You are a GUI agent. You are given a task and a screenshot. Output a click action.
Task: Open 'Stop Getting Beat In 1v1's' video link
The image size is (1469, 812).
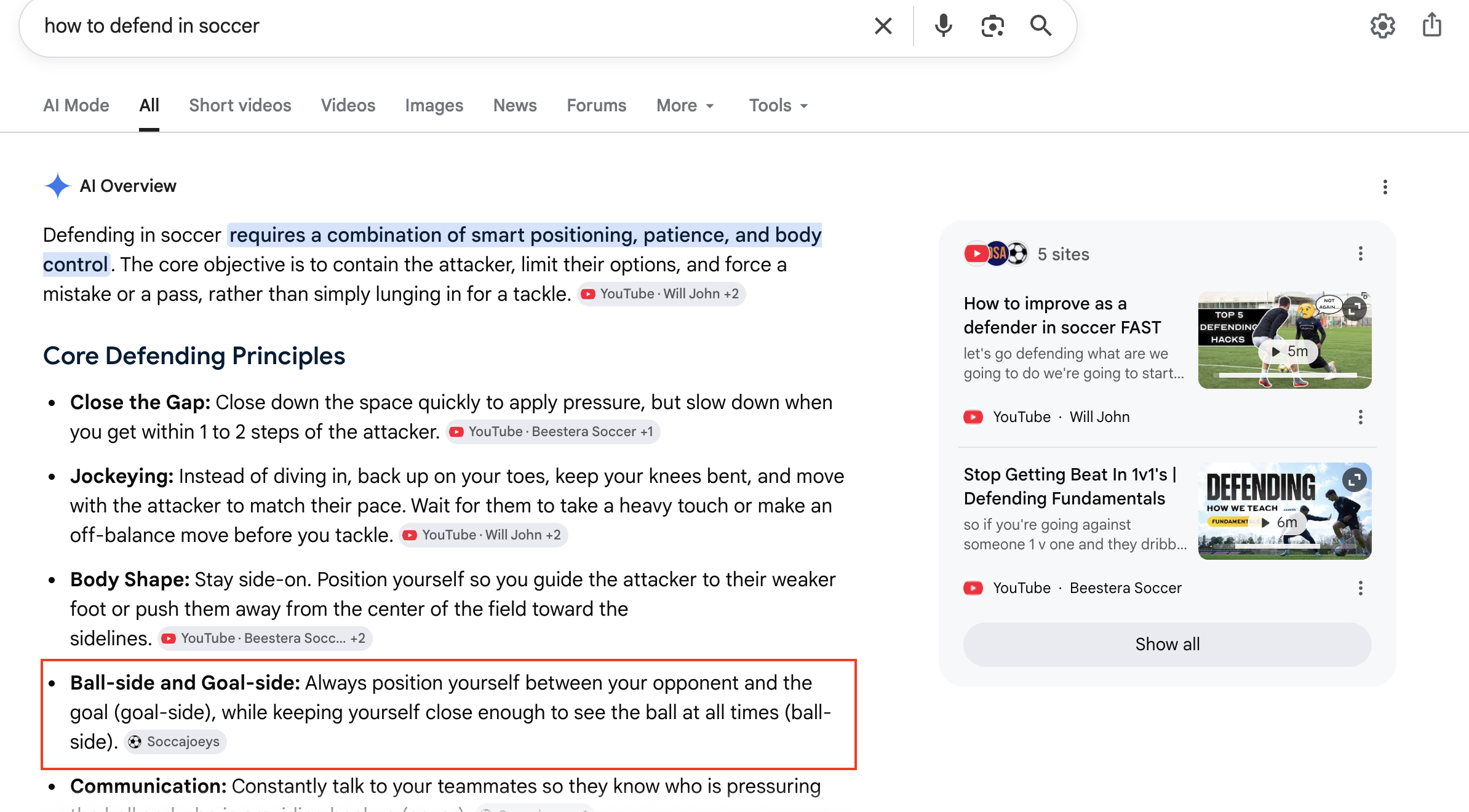[x=1070, y=486]
